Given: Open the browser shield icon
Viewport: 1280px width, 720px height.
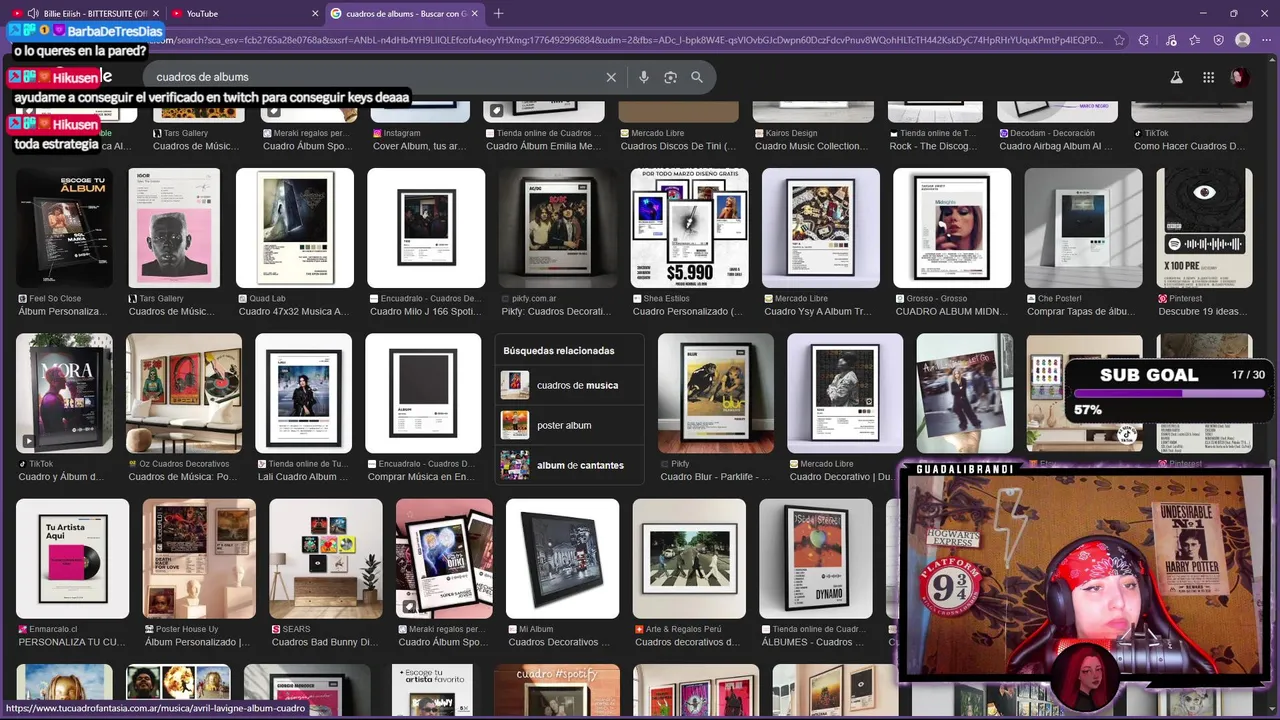Looking at the screenshot, I should pos(1218,40).
